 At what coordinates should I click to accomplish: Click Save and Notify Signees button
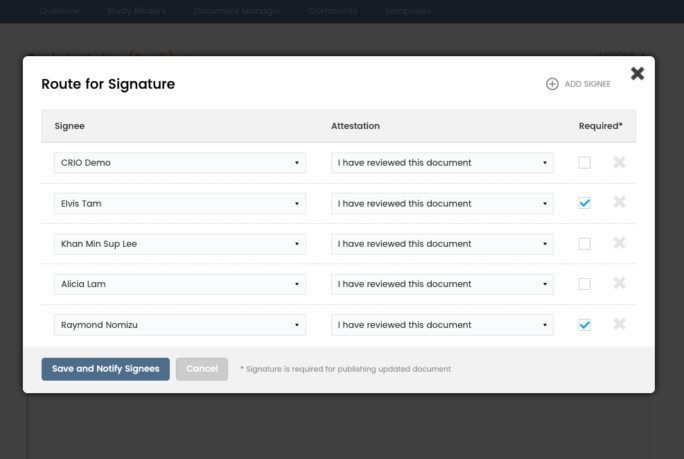coord(105,369)
